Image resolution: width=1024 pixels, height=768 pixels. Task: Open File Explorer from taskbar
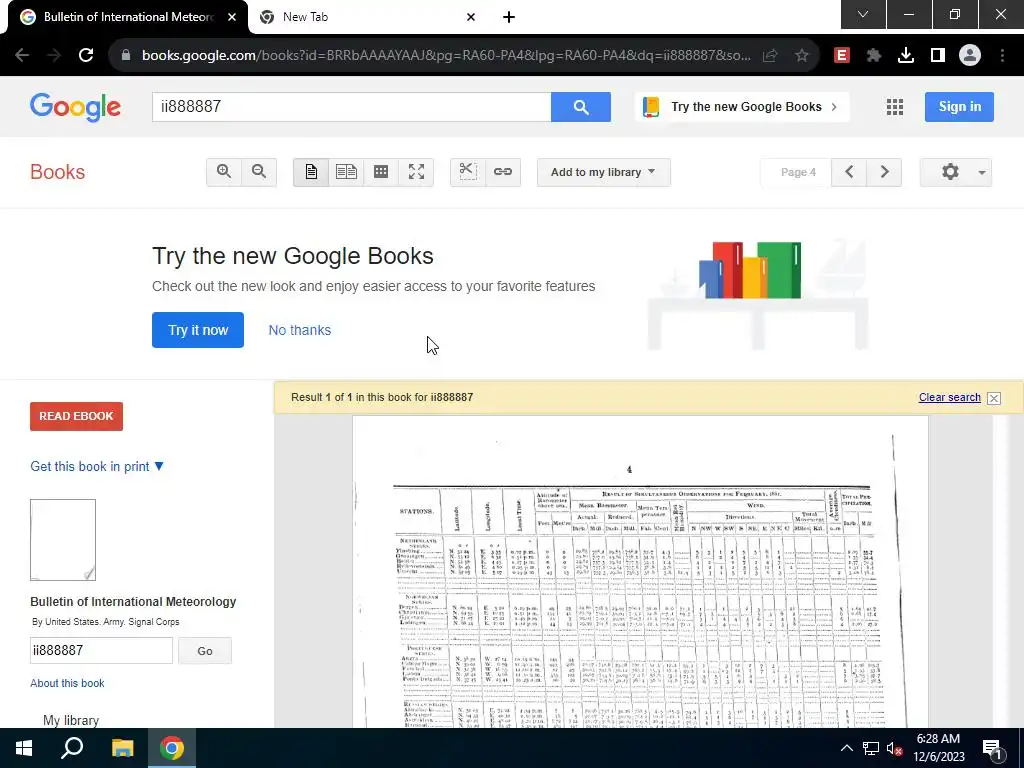point(122,748)
